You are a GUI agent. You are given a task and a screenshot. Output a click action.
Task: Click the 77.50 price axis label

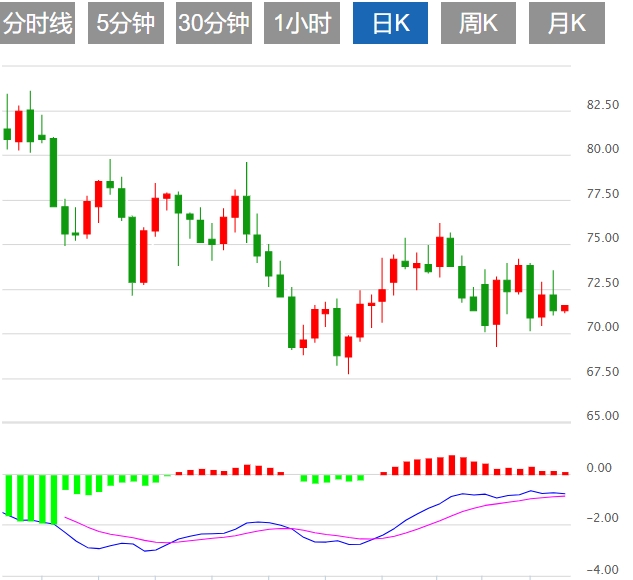tap(603, 194)
